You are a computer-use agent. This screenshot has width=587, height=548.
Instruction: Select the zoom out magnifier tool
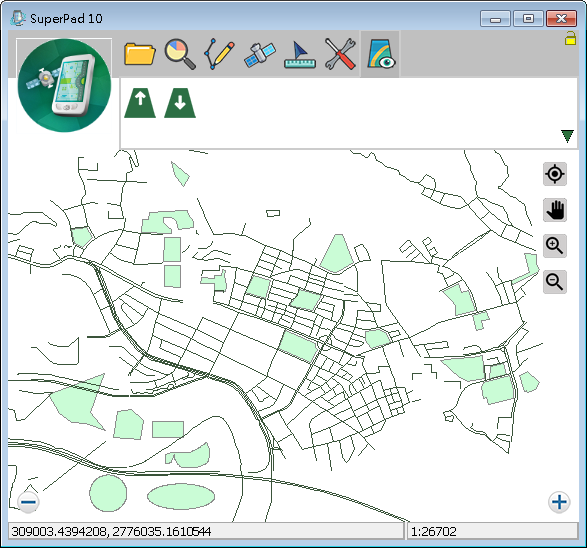[x=555, y=282]
